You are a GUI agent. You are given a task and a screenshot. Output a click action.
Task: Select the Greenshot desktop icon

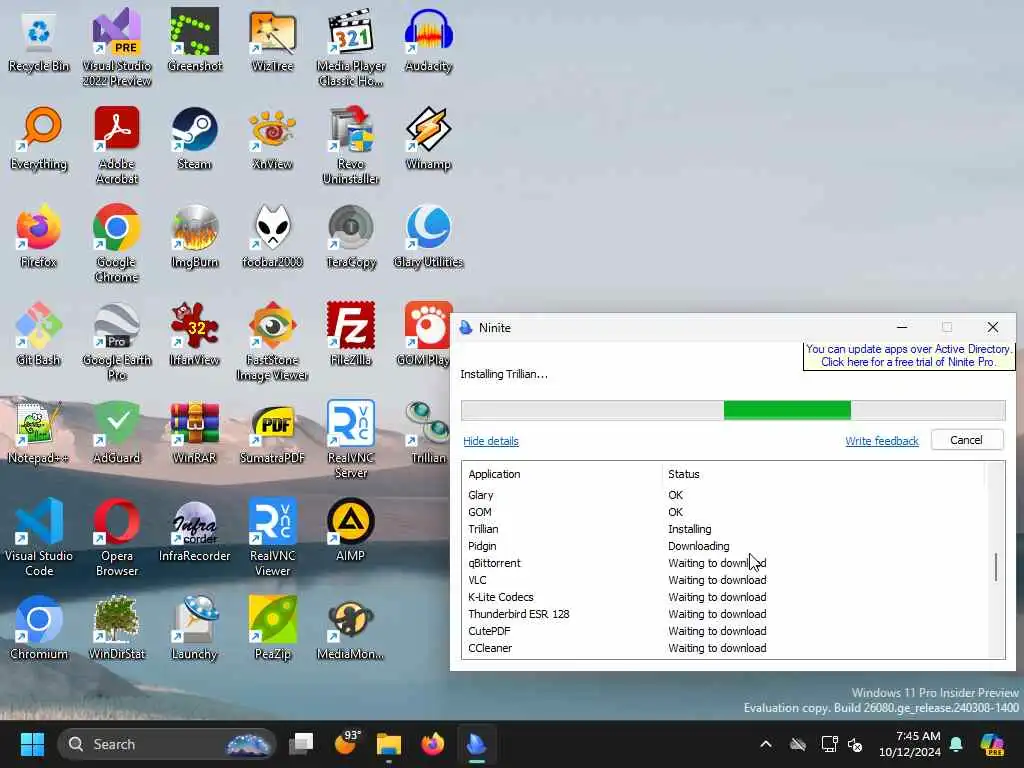click(195, 40)
